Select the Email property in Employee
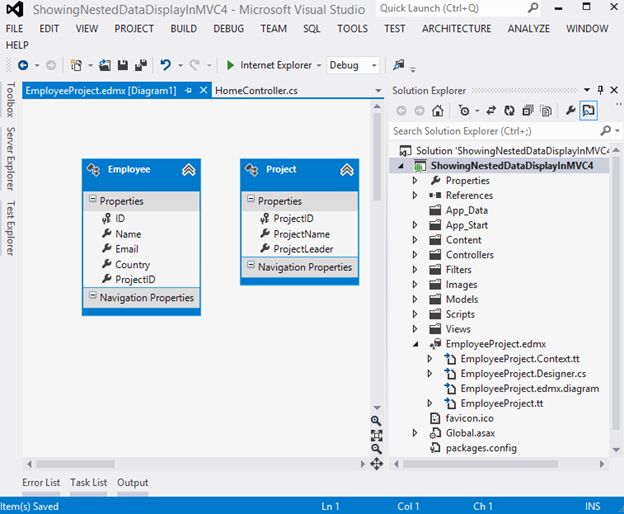This screenshot has width=624, height=514. [x=127, y=249]
